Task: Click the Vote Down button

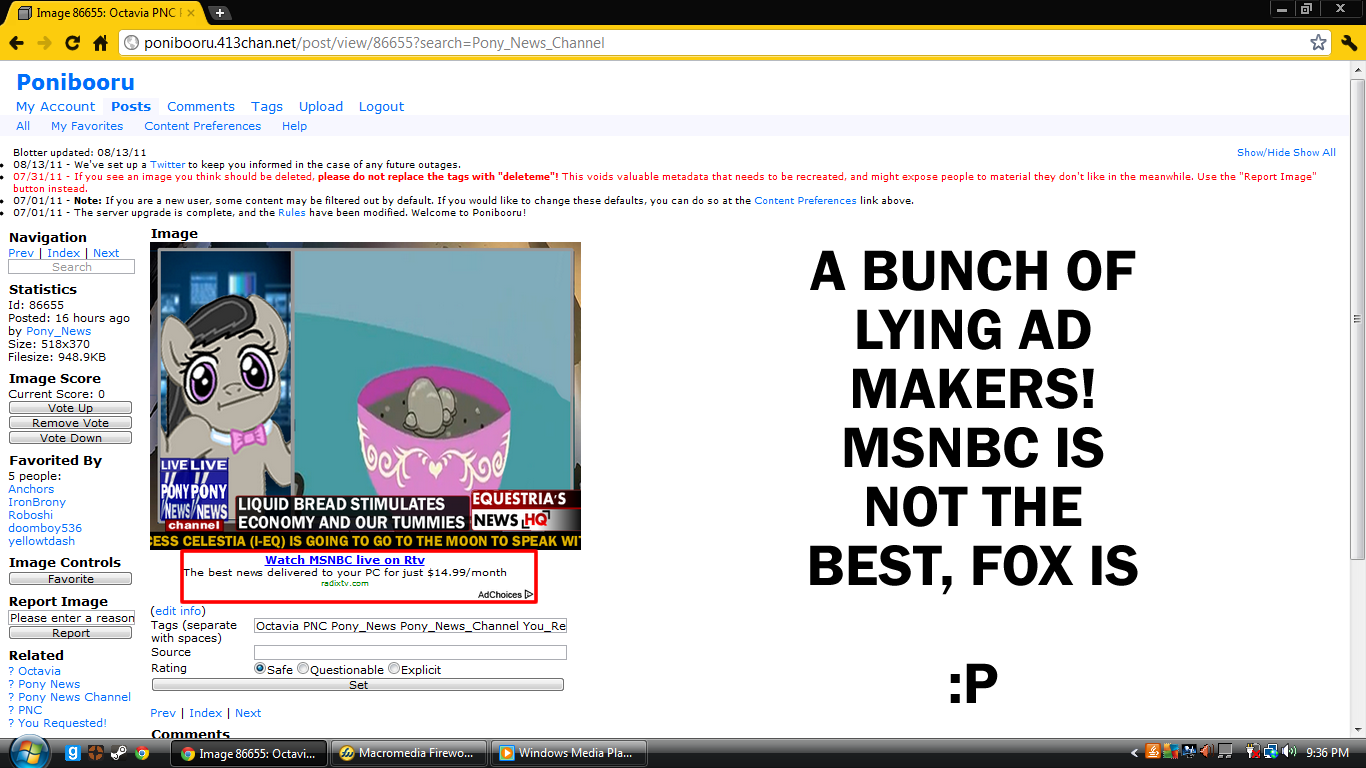Action: pos(70,438)
